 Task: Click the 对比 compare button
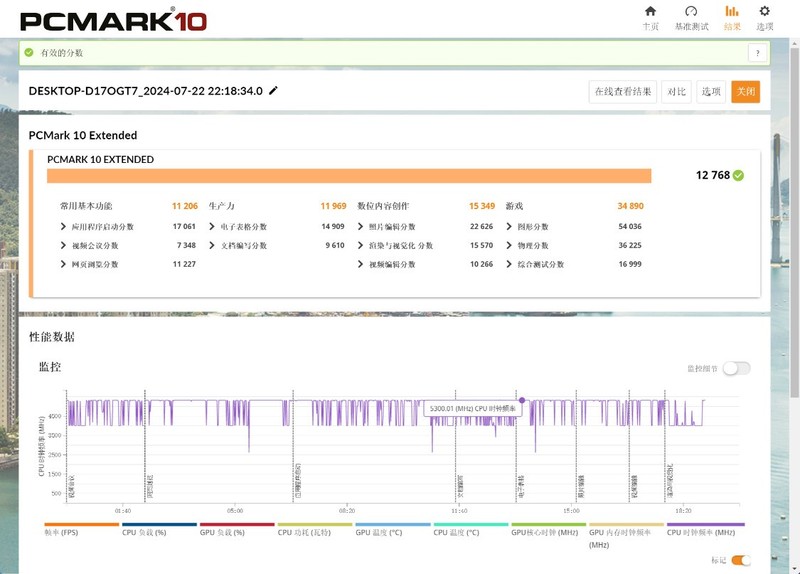point(676,92)
